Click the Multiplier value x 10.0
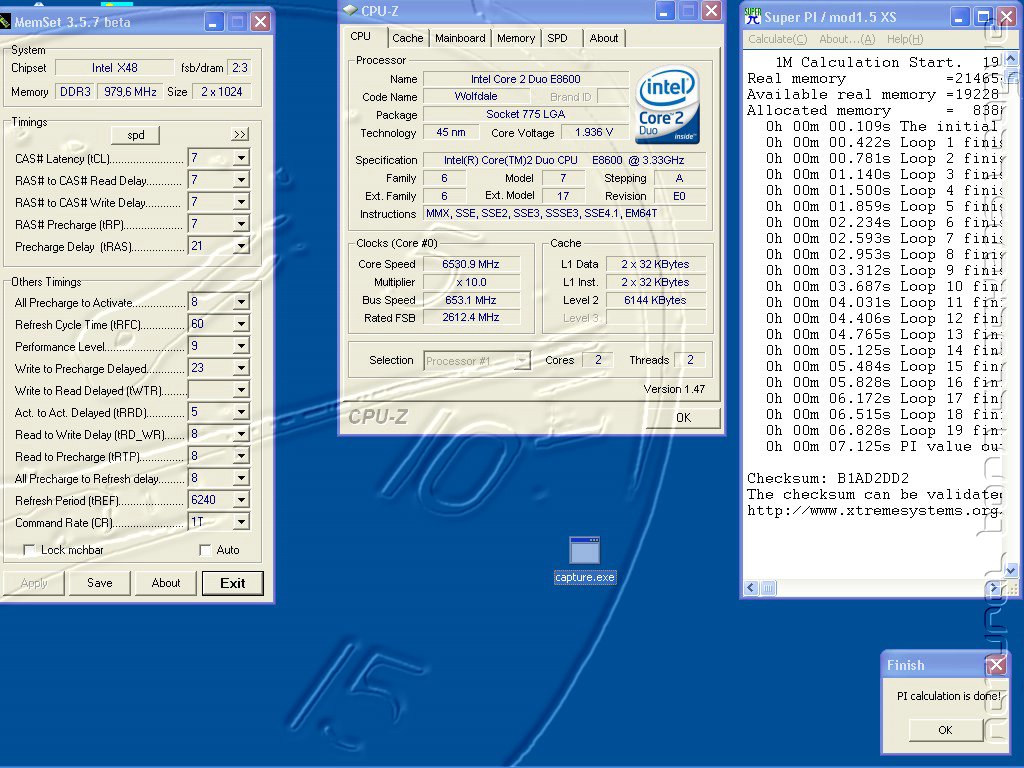Image resolution: width=1024 pixels, height=768 pixels. pyautogui.click(x=471, y=282)
